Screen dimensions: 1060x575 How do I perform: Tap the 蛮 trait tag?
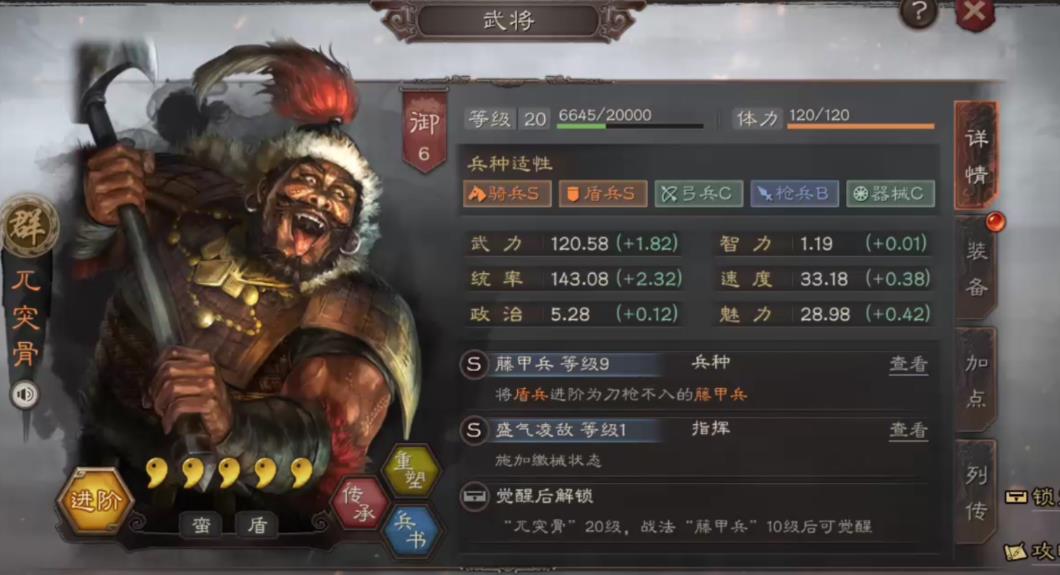tap(201, 524)
